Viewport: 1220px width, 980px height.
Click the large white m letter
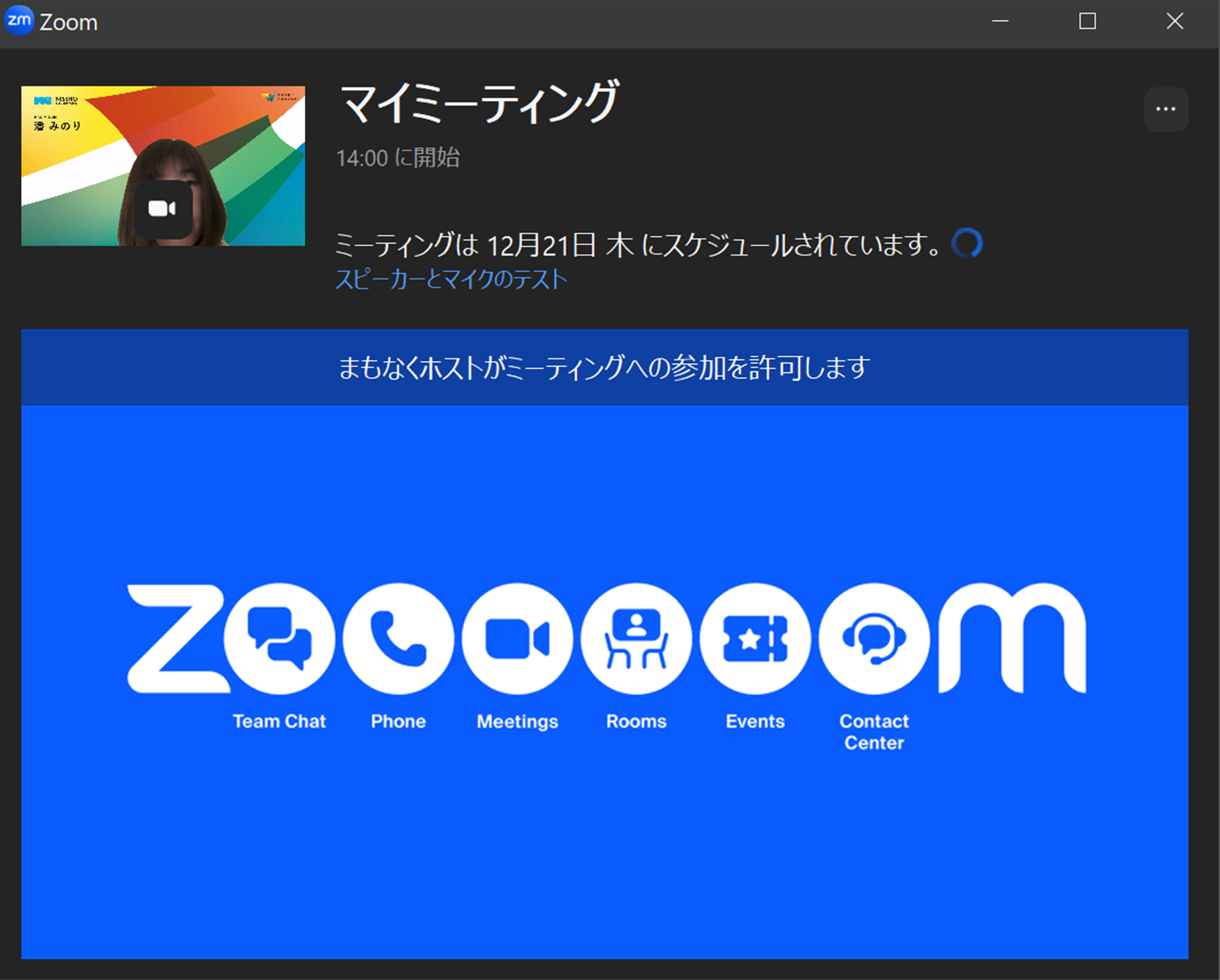(1012, 638)
